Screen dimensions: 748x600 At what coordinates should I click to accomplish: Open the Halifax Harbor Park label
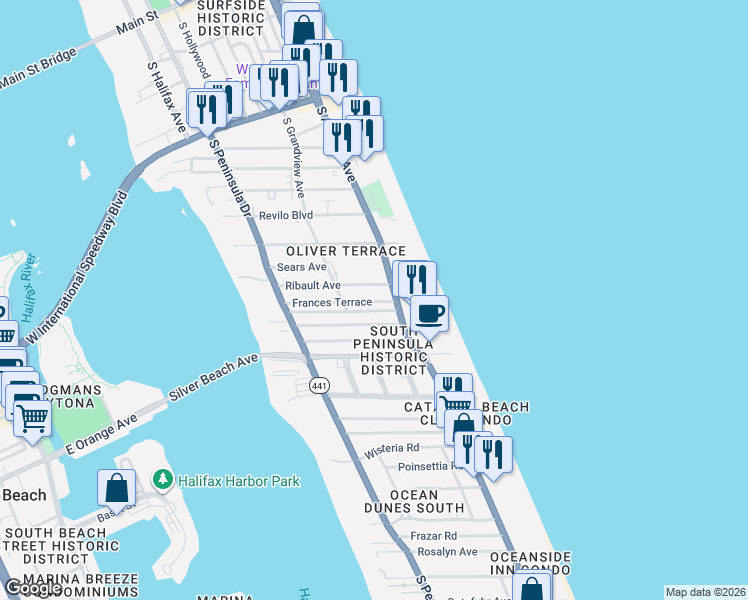pos(239,481)
